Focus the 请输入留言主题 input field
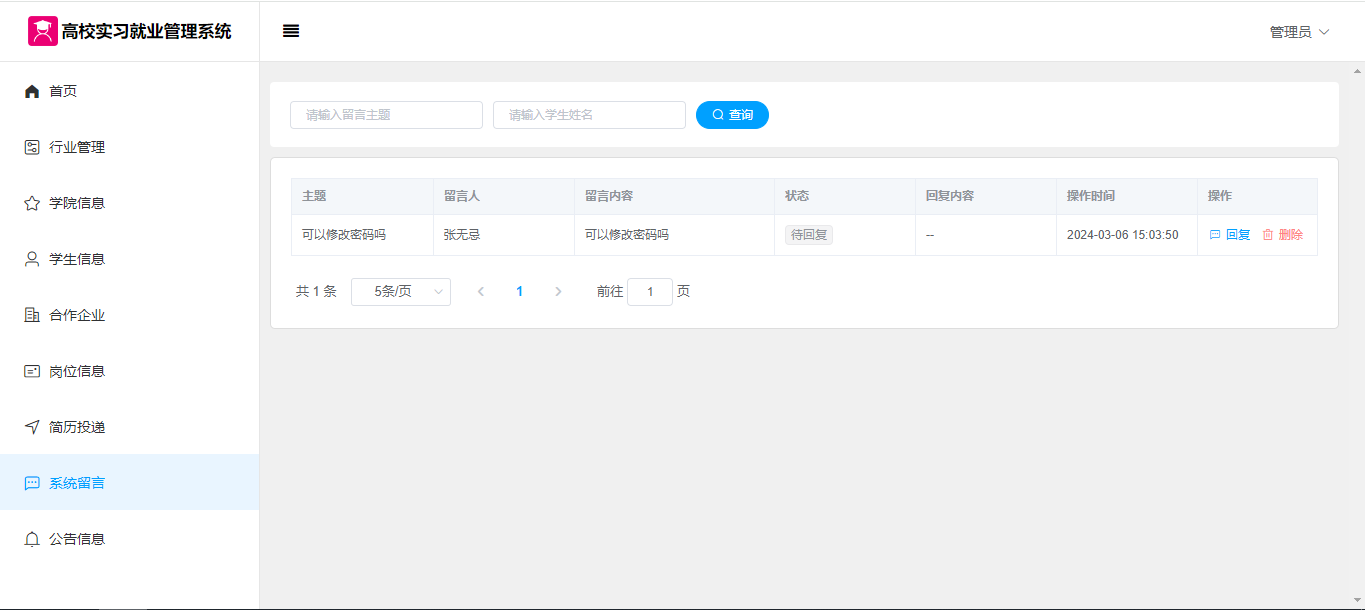The height and width of the screenshot is (610, 1365). [386, 115]
